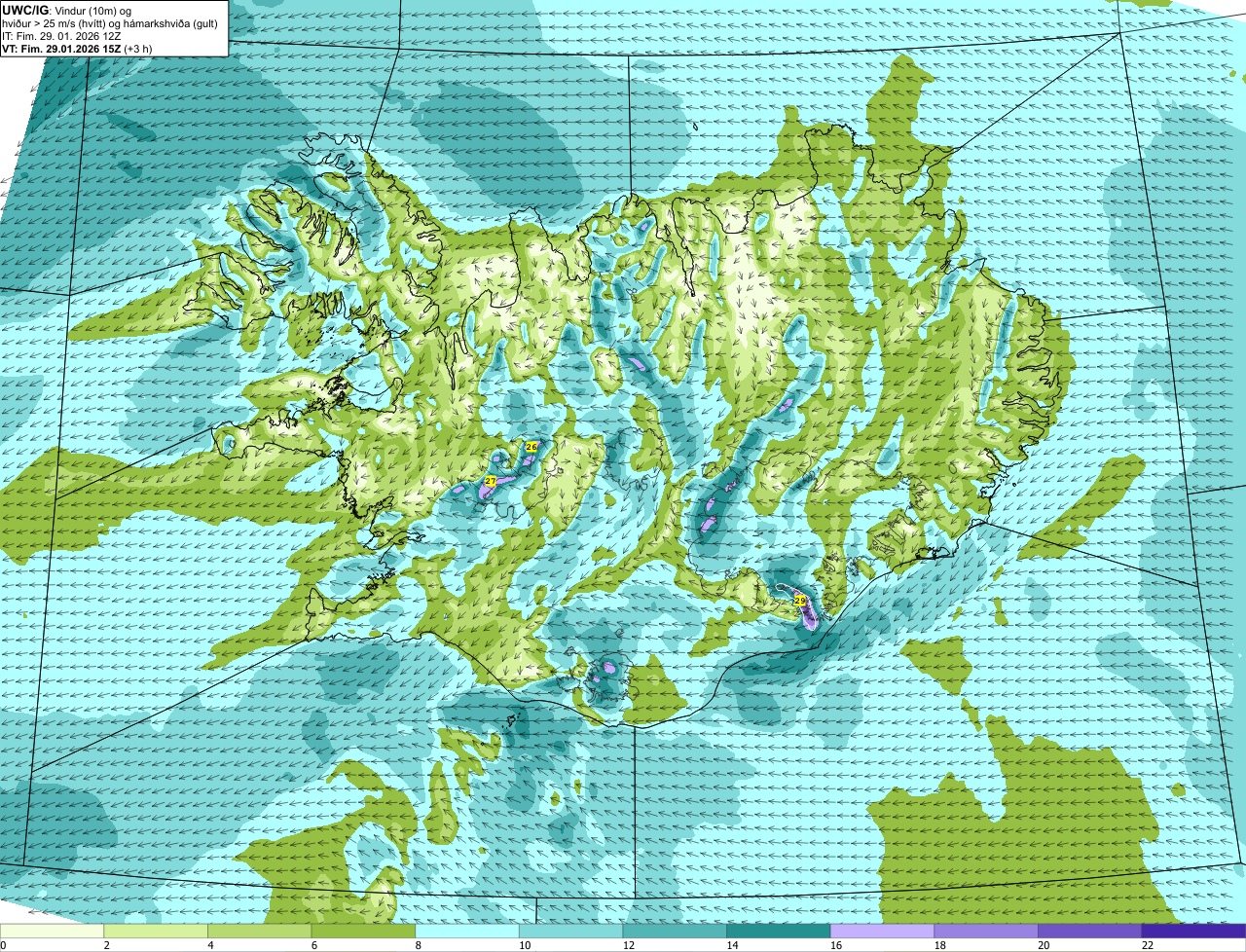Click the scale tick number 18
Viewport: 1246px width, 952px height.
point(940,945)
